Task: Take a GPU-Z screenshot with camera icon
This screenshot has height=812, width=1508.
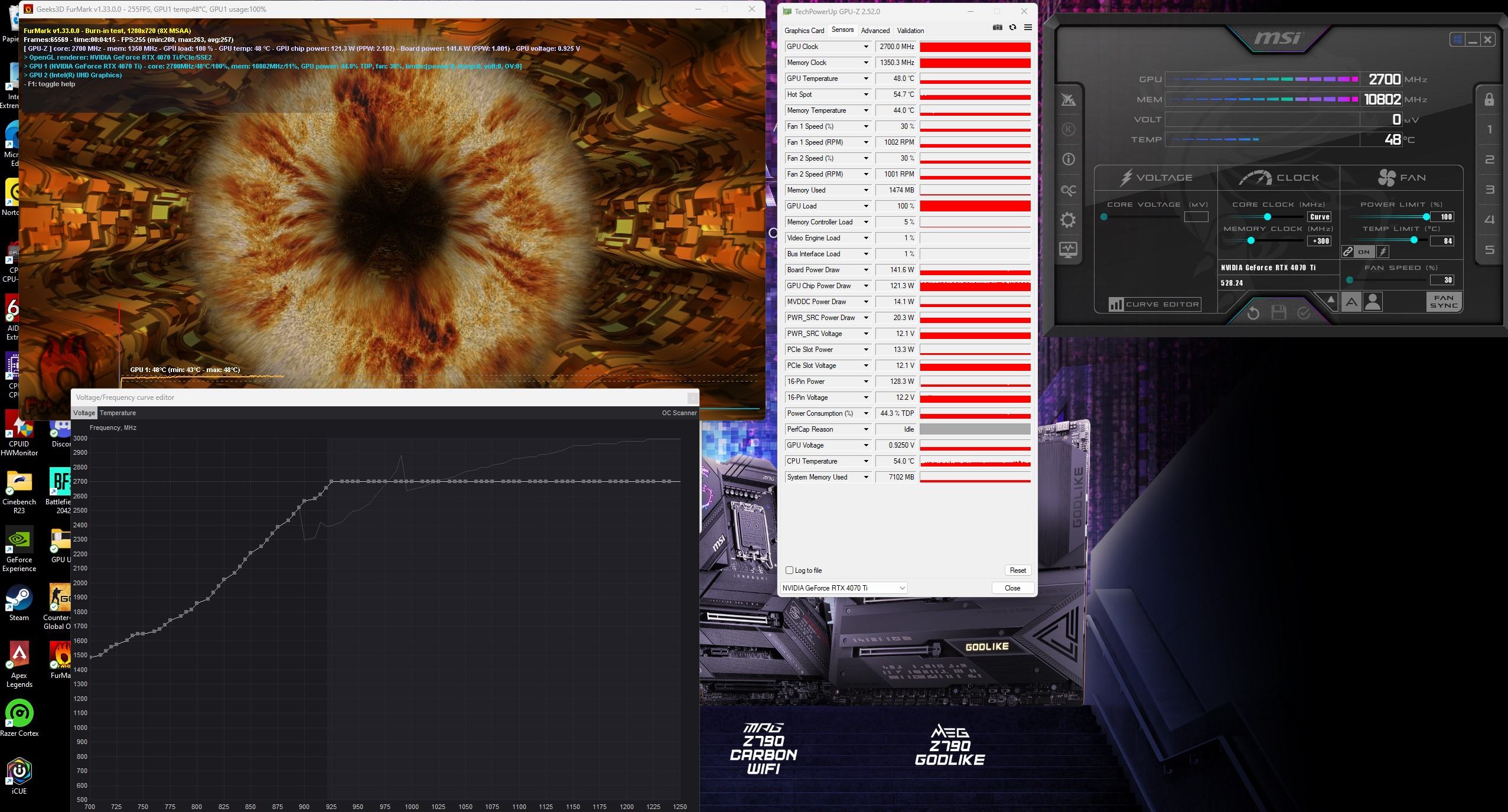Action: point(998,28)
